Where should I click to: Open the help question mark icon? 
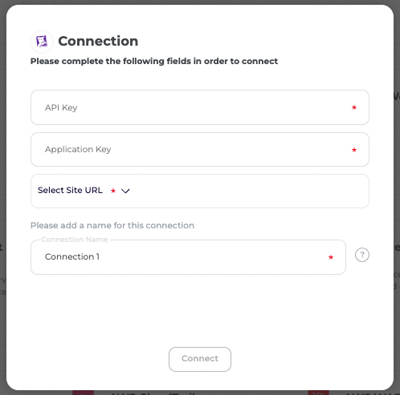[x=362, y=255]
